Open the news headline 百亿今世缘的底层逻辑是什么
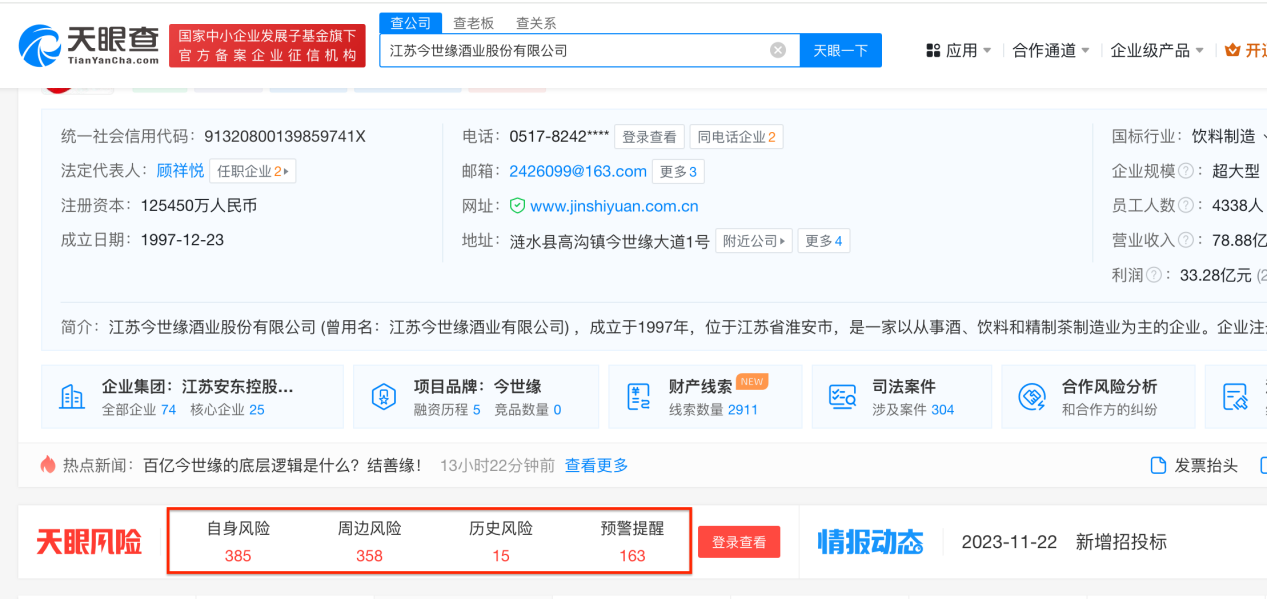Screen dimensions: 1267x599 [282, 465]
